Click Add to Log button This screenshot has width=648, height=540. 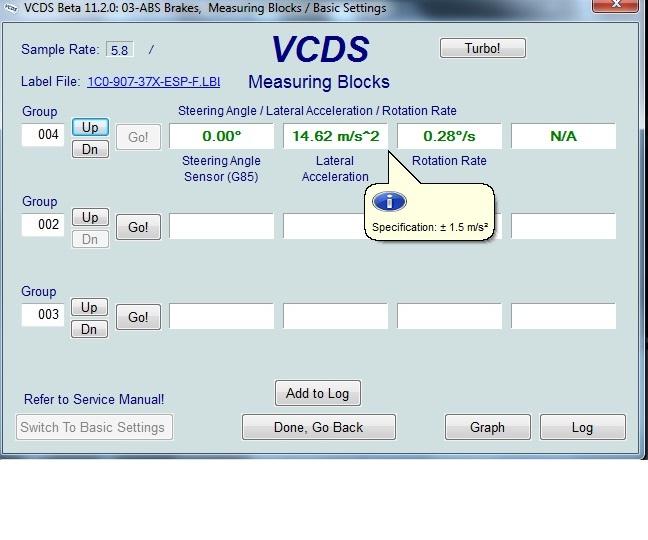317,393
